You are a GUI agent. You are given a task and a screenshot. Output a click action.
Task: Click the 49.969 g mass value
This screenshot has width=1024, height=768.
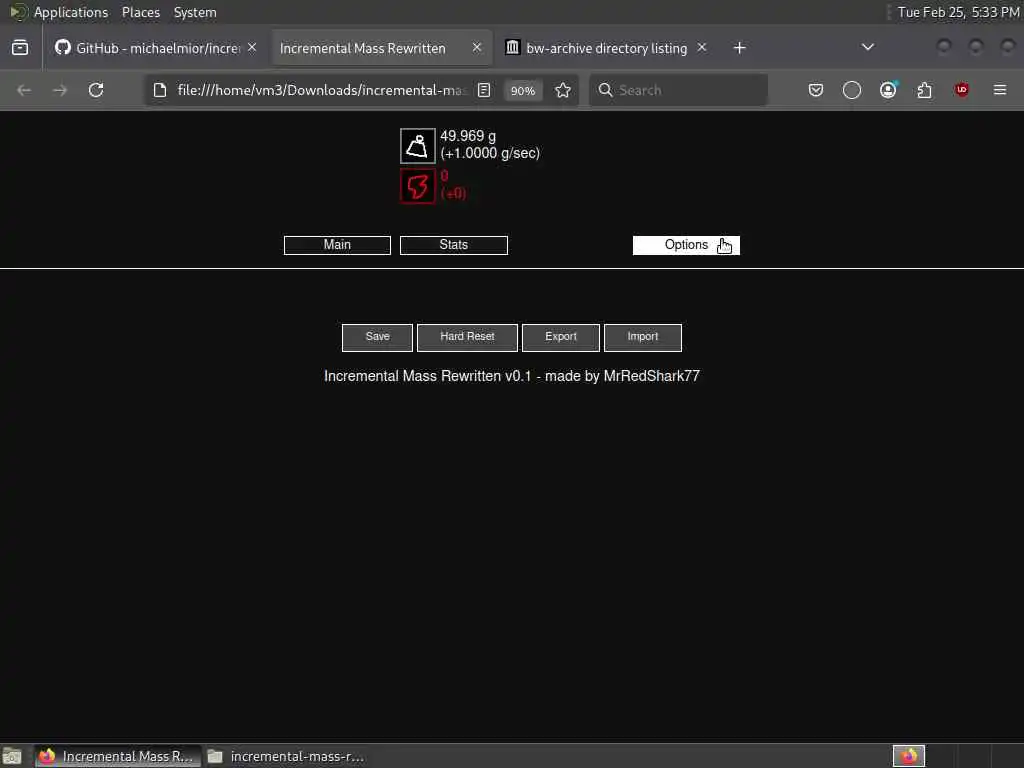pyautogui.click(x=468, y=136)
